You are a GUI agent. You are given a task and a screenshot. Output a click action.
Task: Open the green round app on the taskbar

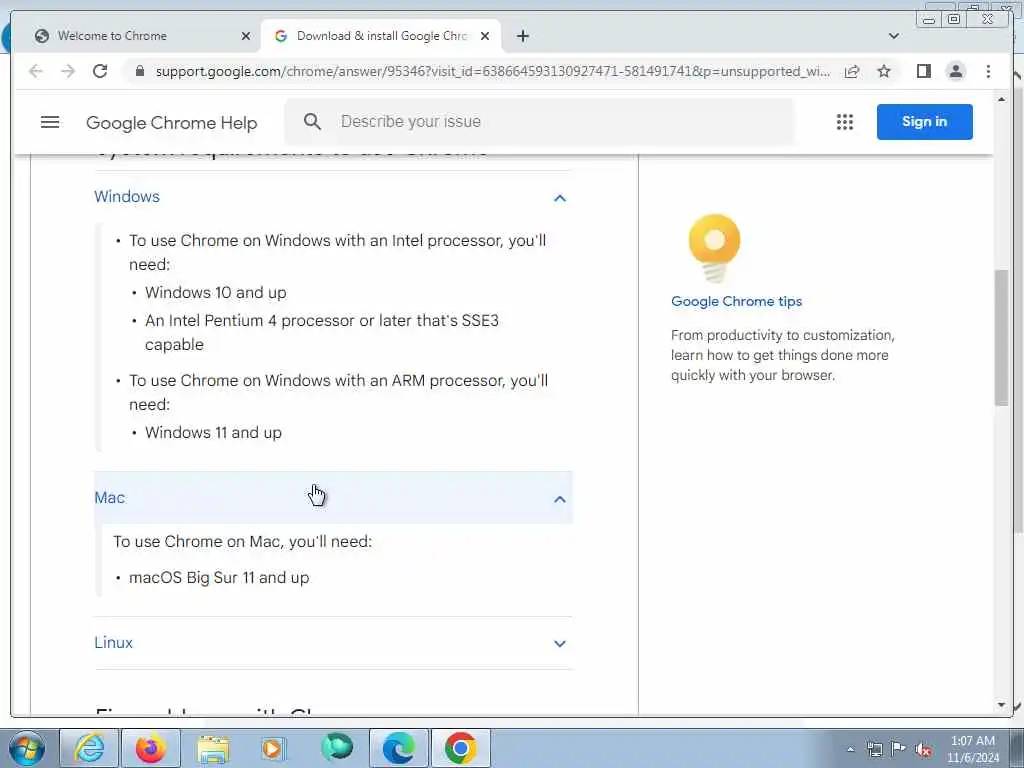(x=337, y=748)
